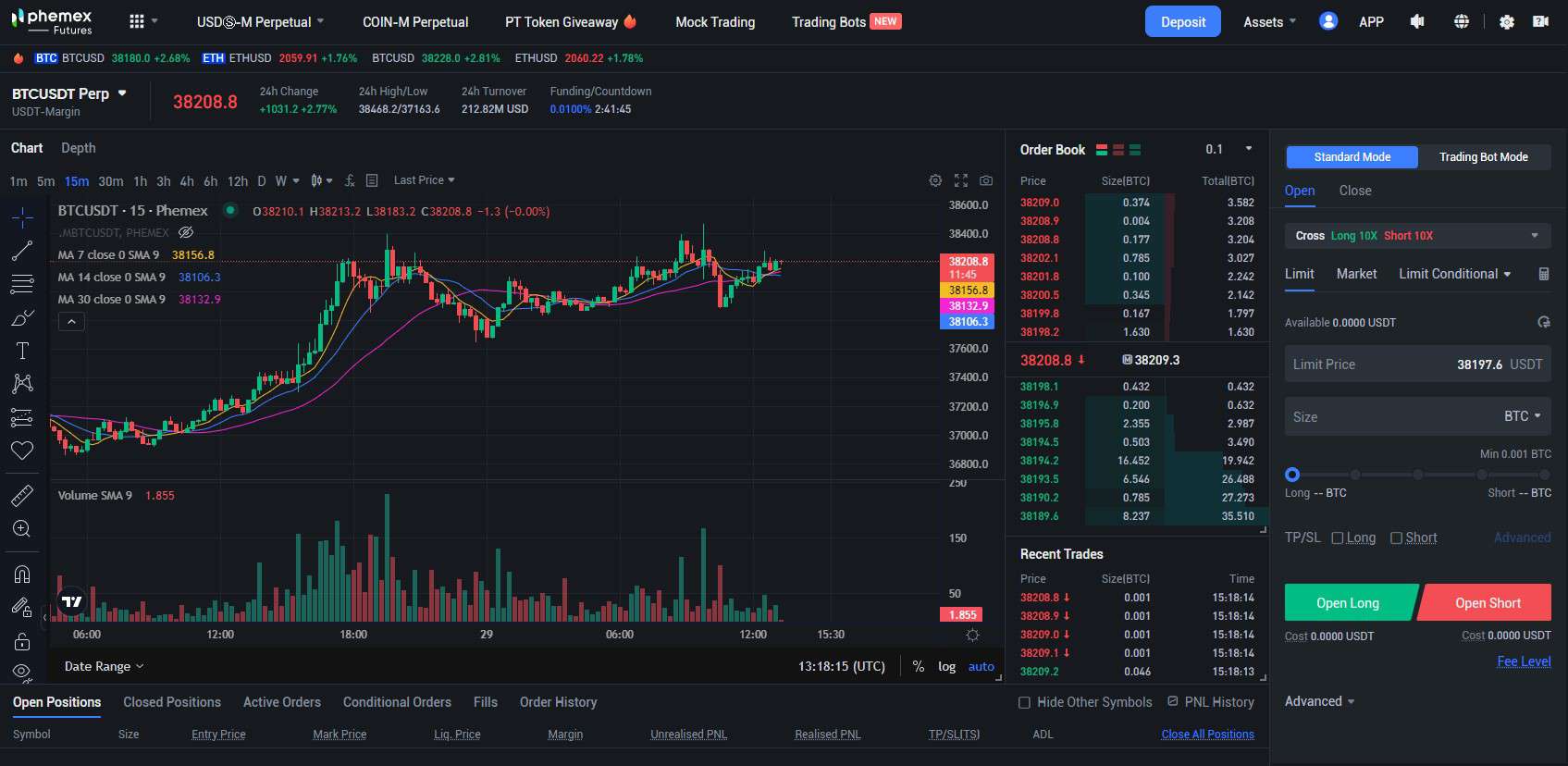Image resolution: width=1568 pixels, height=766 pixels.
Task: Hide all drawings eye icon
Action: (x=22, y=672)
